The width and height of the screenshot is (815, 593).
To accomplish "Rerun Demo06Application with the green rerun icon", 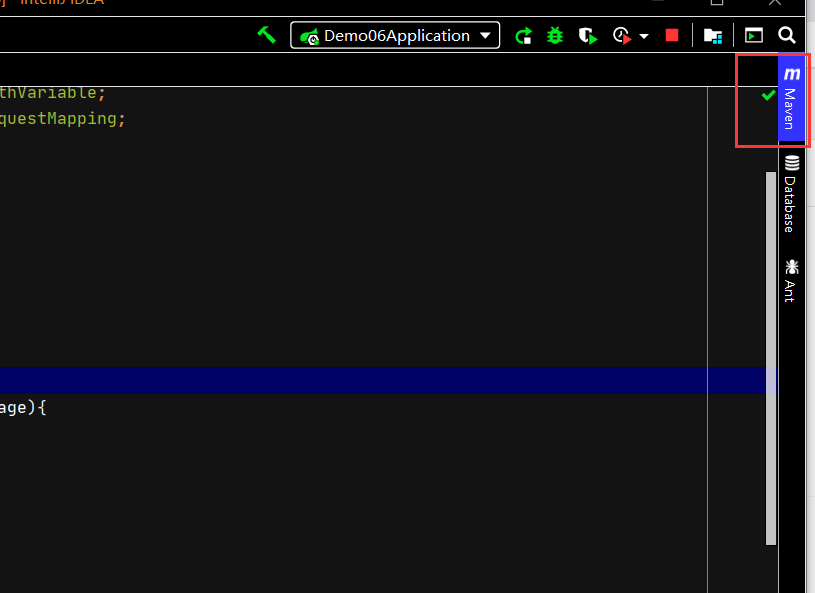I will 523,36.
